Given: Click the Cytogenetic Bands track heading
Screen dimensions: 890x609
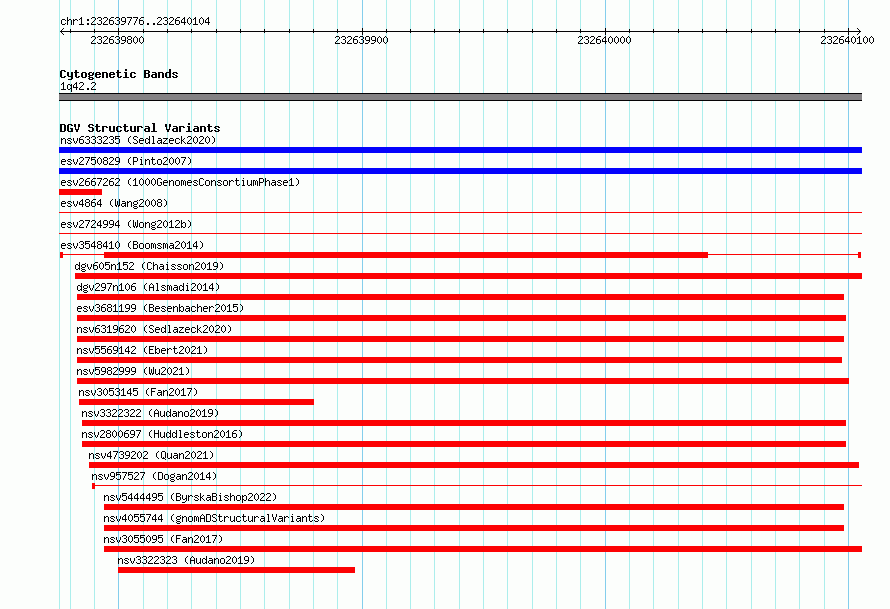Looking at the screenshot, I should (x=119, y=74).
